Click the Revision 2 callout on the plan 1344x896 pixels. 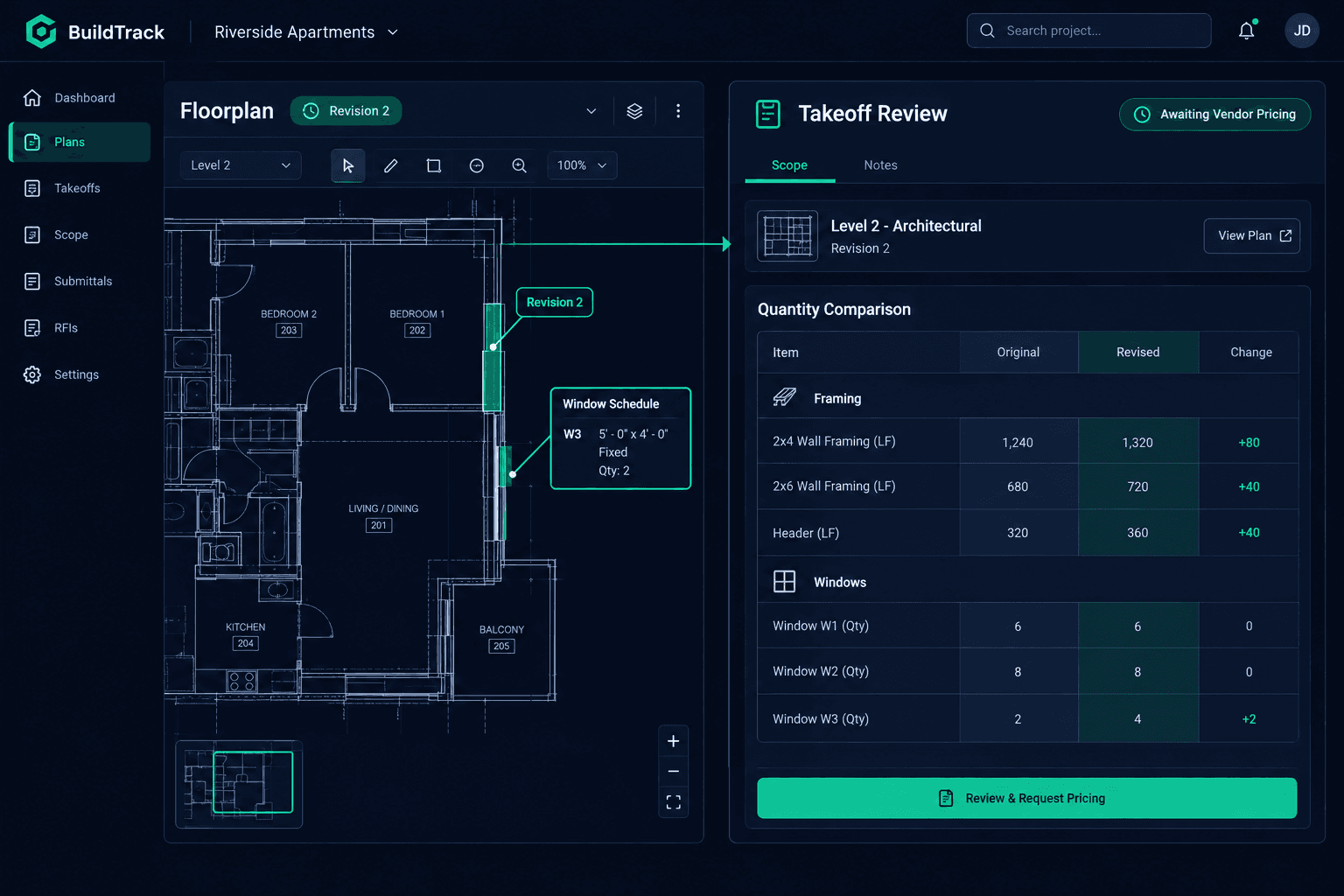pyautogui.click(x=555, y=303)
